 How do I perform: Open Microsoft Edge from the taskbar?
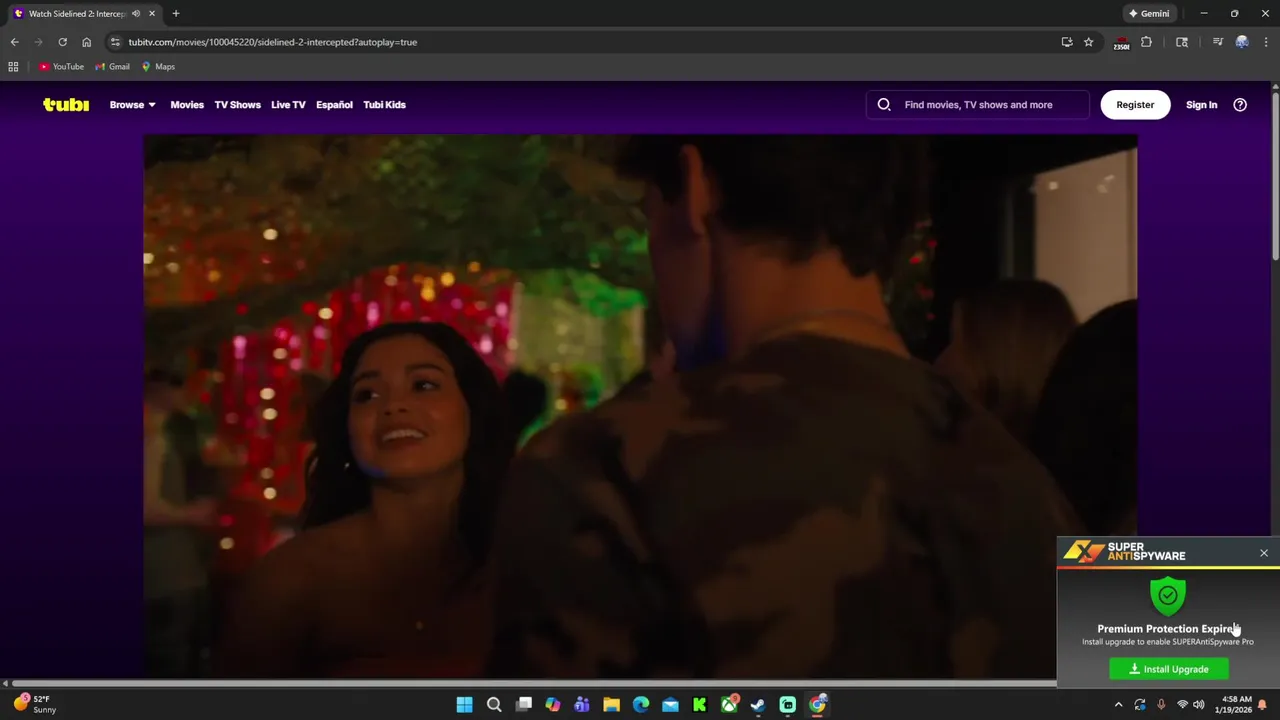pyautogui.click(x=641, y=705)
